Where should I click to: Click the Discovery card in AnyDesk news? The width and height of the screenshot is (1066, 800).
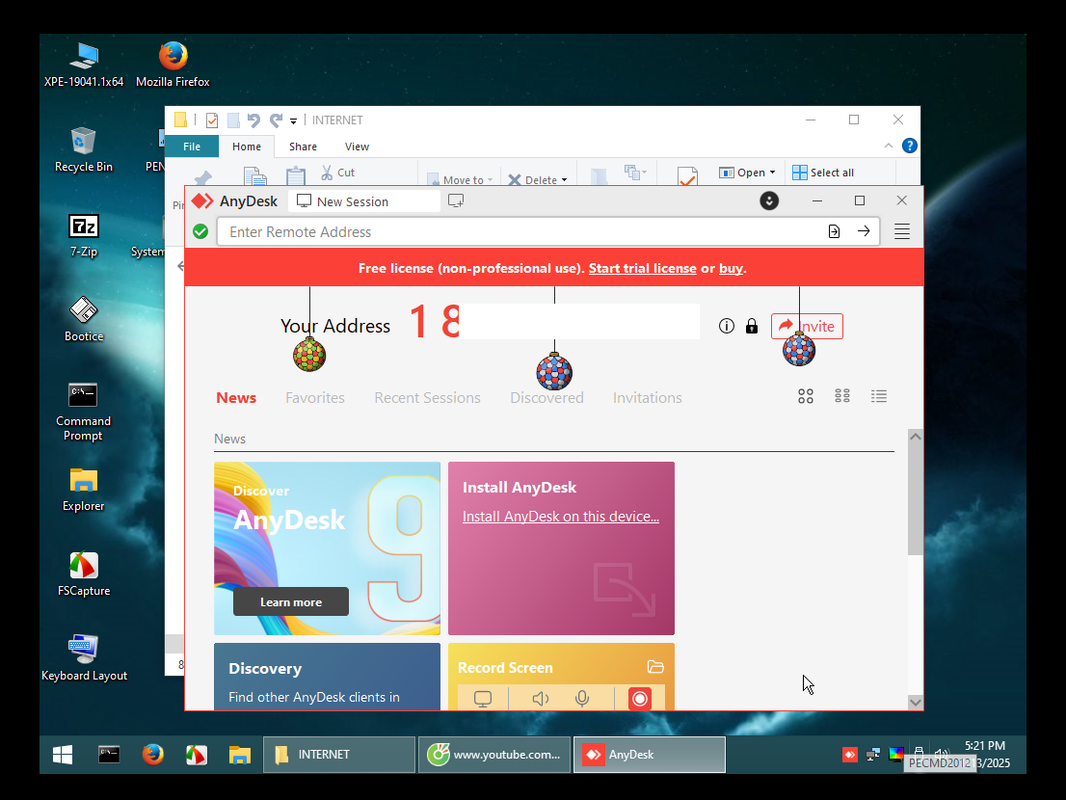tap(327, 677)
